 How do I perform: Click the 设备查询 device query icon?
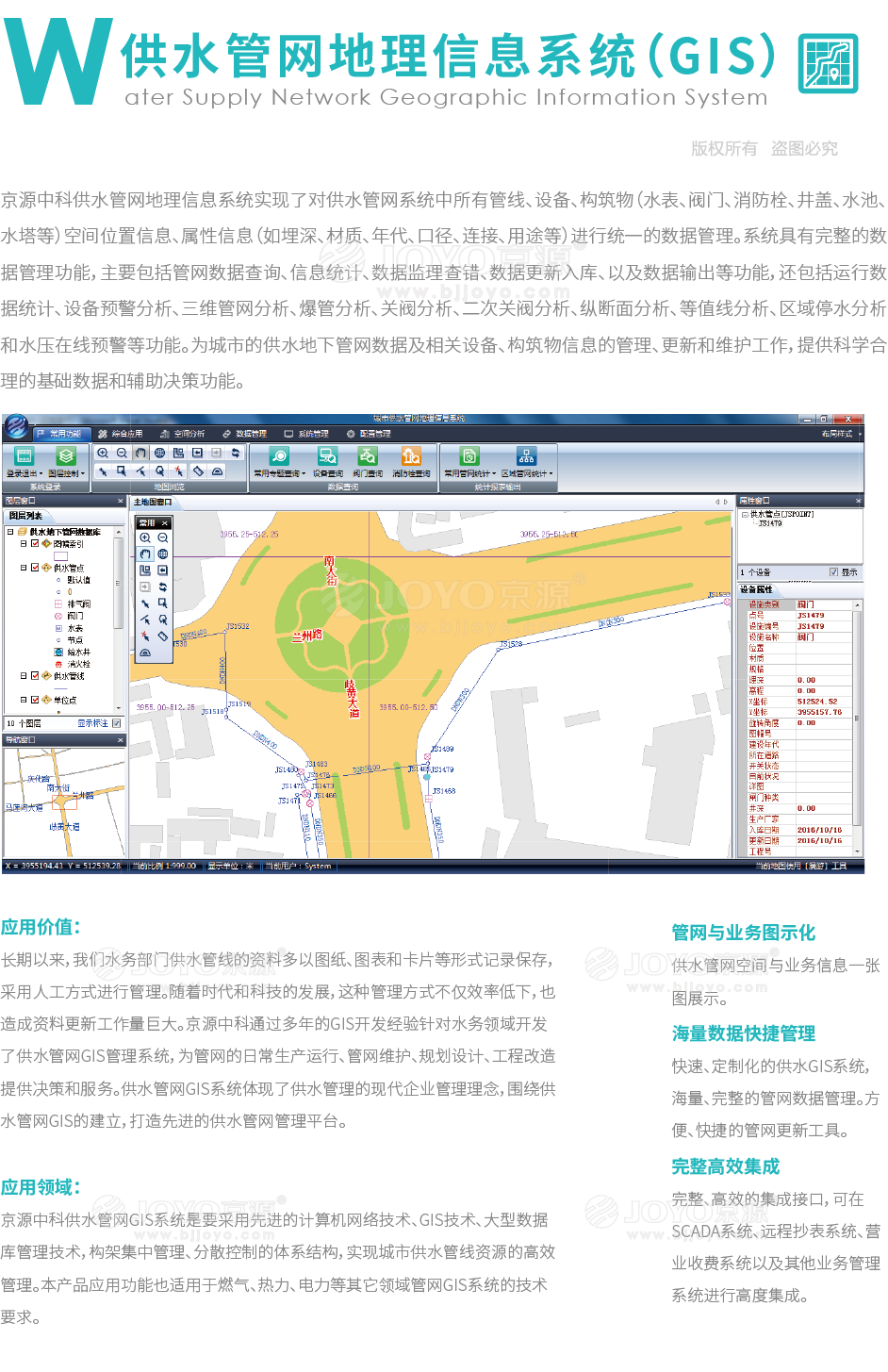[327, 457]
